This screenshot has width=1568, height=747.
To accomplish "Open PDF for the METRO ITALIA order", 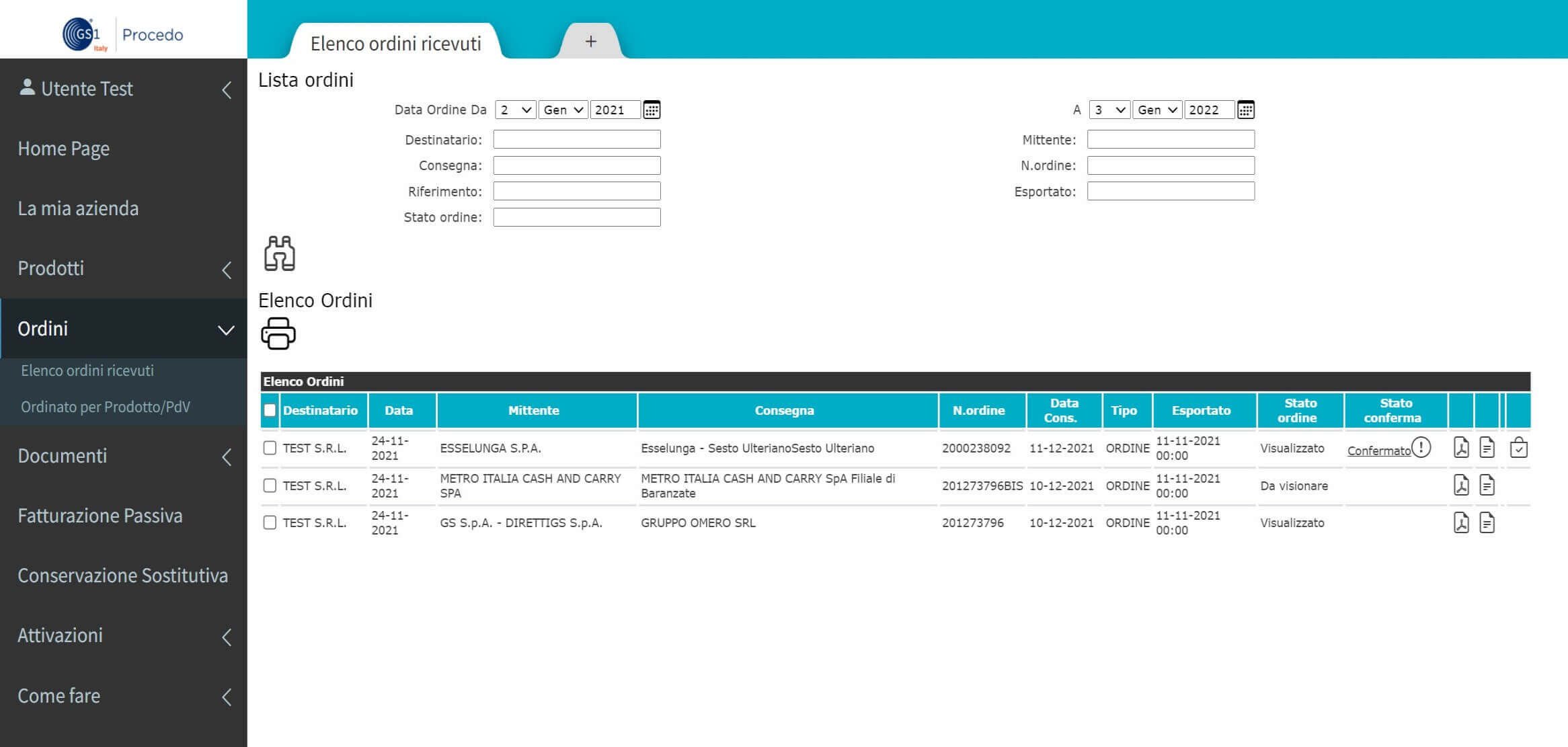I will pos(1461,485).
